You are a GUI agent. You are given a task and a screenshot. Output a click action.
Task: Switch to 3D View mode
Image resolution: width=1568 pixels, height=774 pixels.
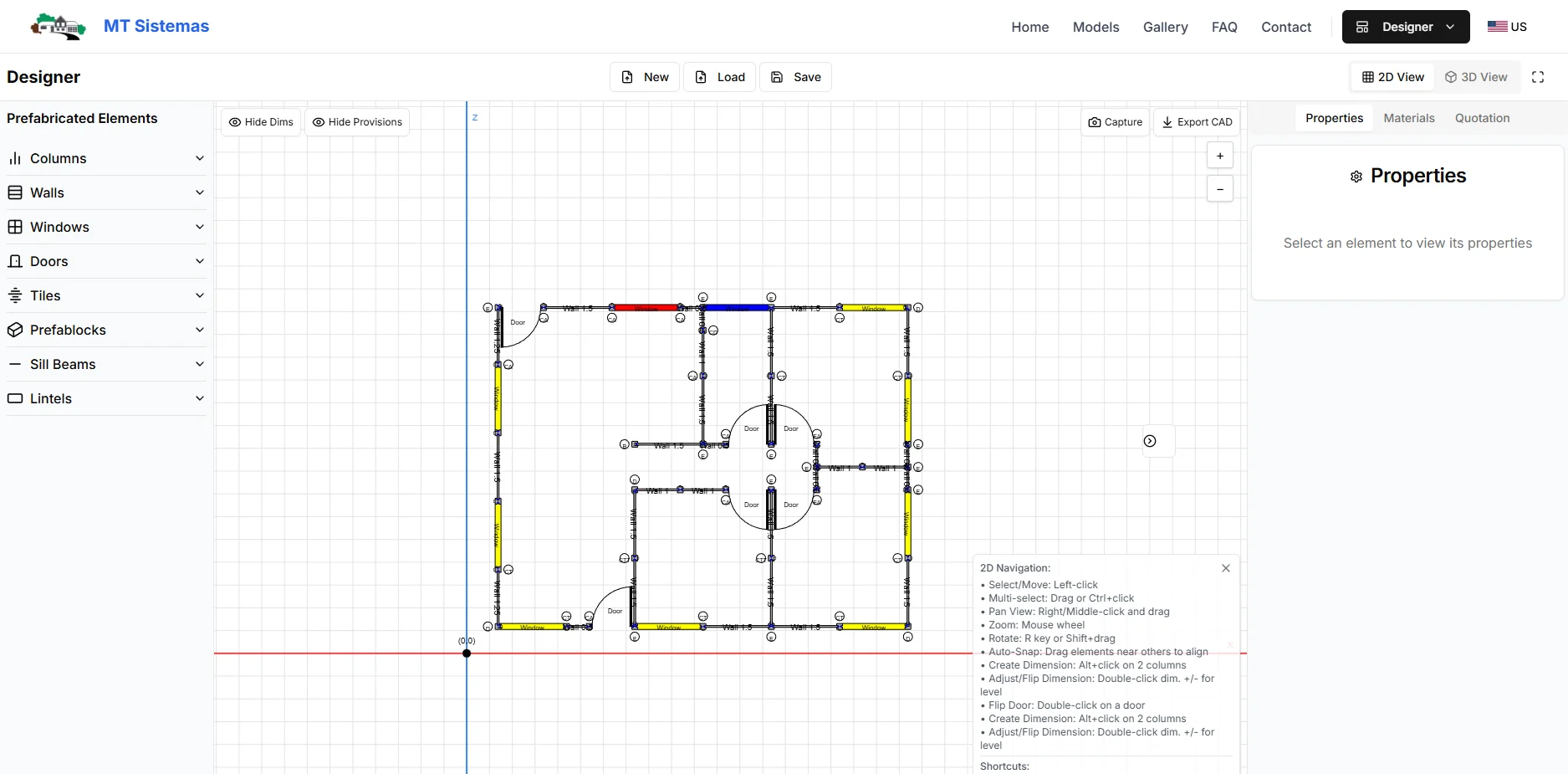(x=1477, y=77)
